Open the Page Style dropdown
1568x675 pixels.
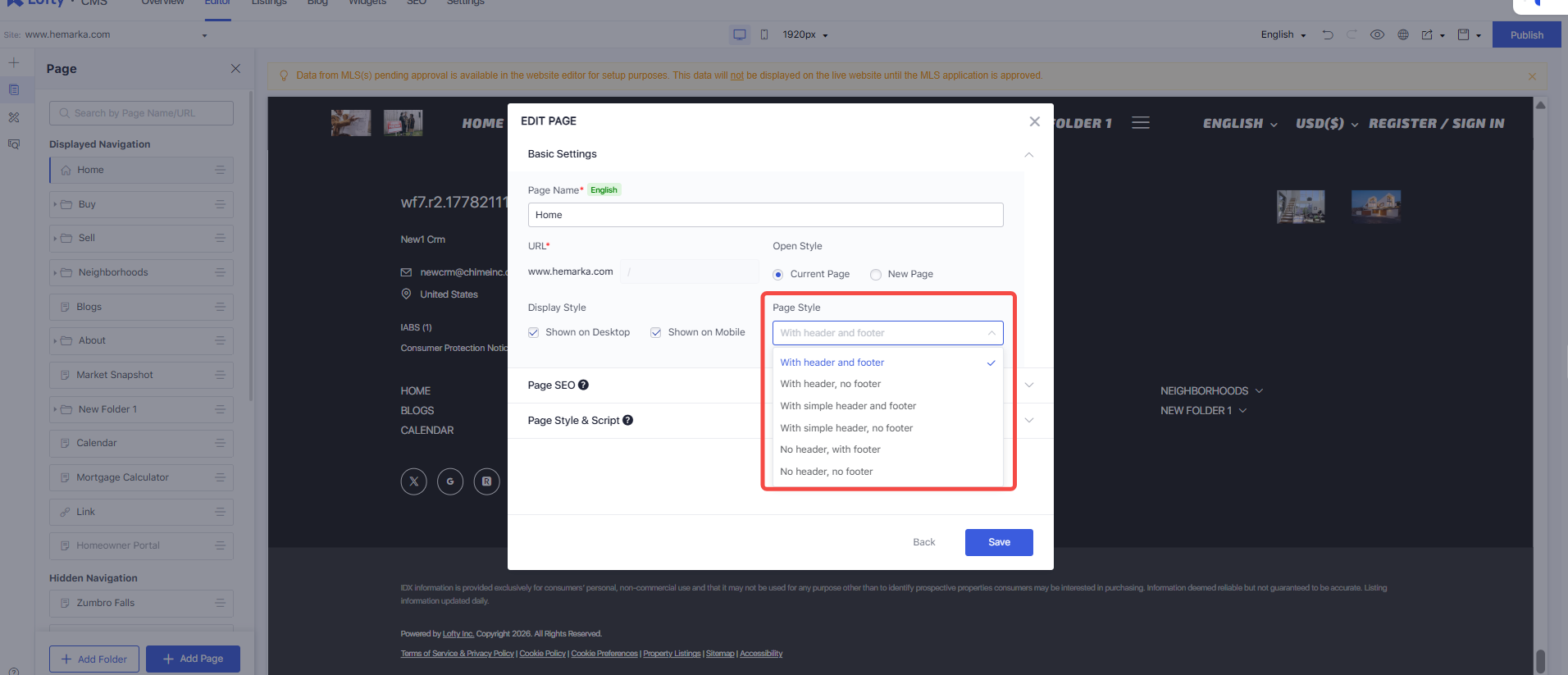[887, 333]
